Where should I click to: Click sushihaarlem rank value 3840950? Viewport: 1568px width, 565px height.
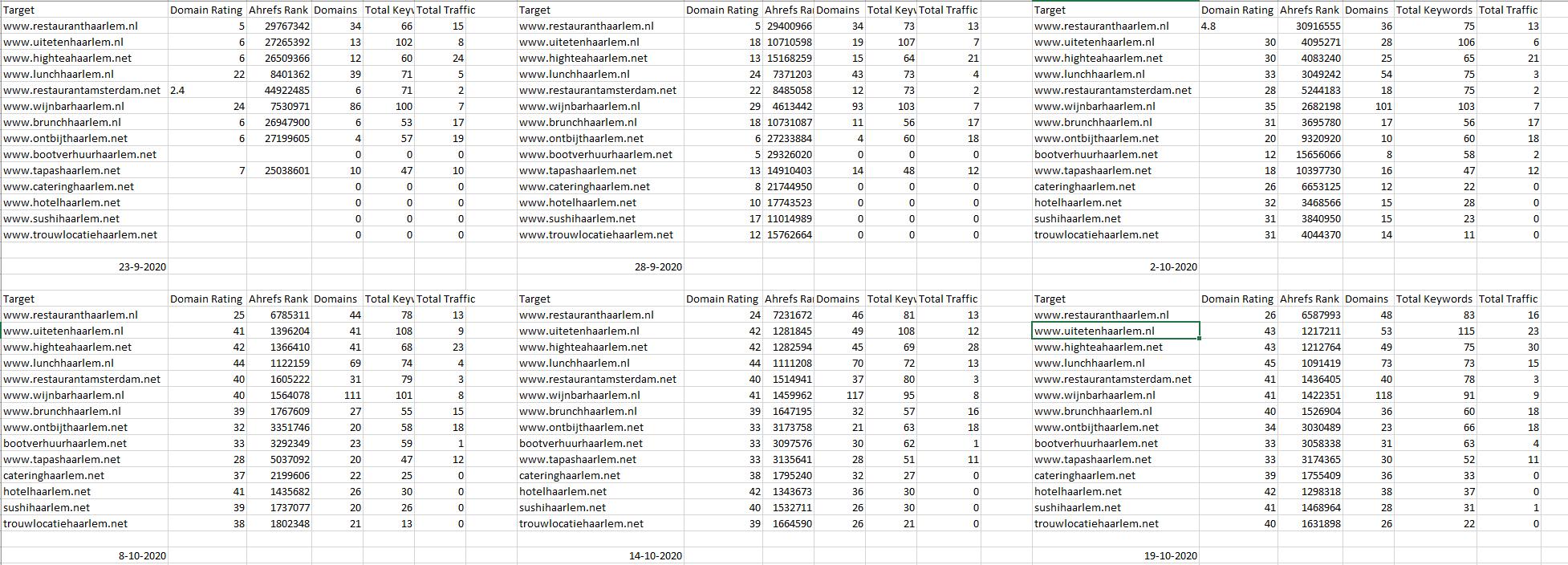tap(1310, 218)
